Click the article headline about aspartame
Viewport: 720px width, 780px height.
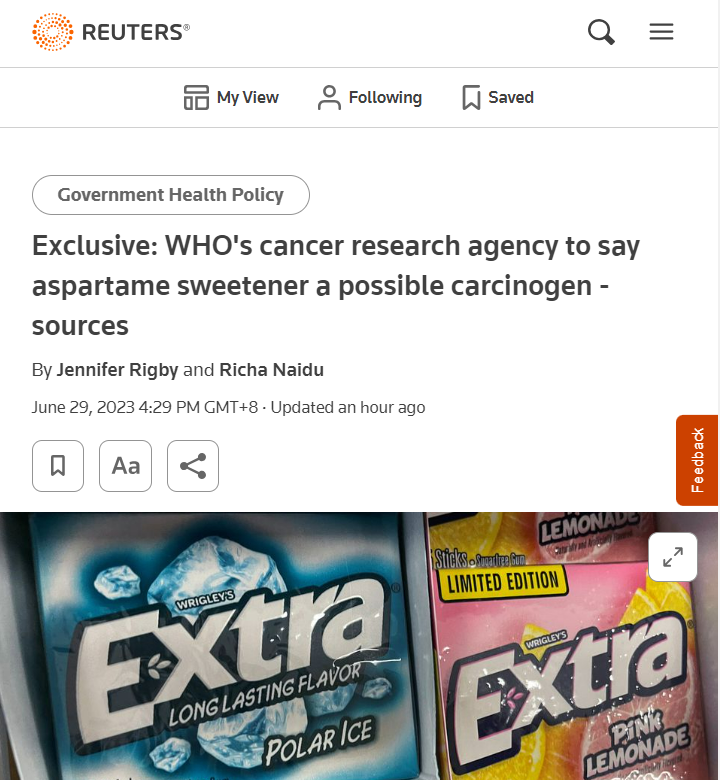[x=336, y=286]
